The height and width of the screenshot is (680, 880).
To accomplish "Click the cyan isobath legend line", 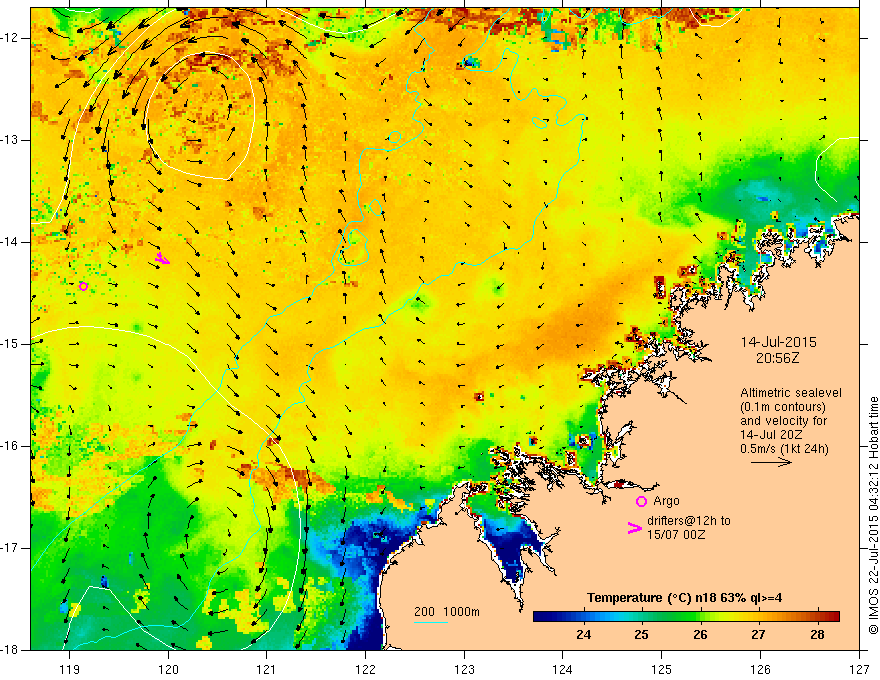I will (430, 622).
